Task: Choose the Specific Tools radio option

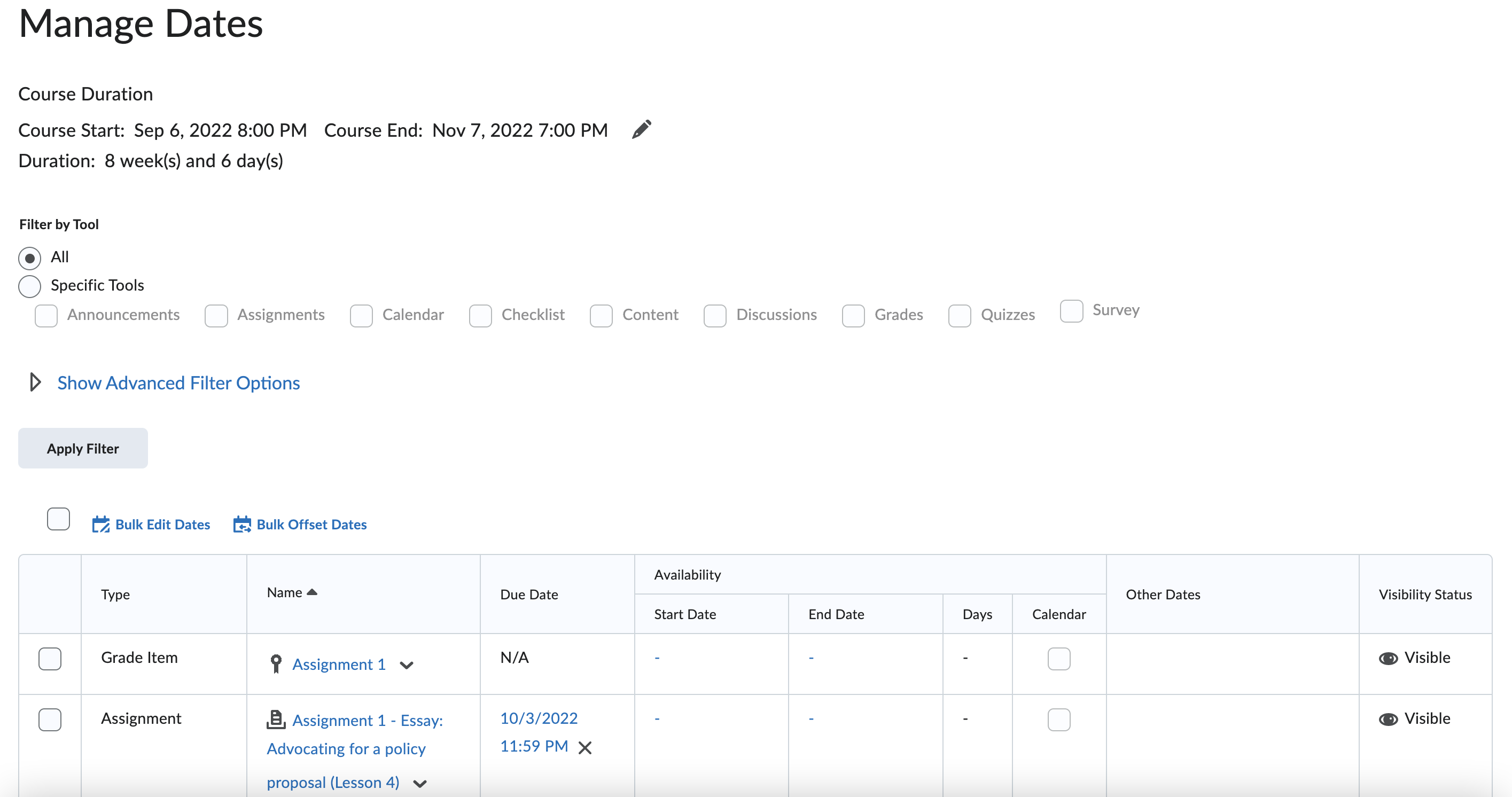Action: (29, 286)
